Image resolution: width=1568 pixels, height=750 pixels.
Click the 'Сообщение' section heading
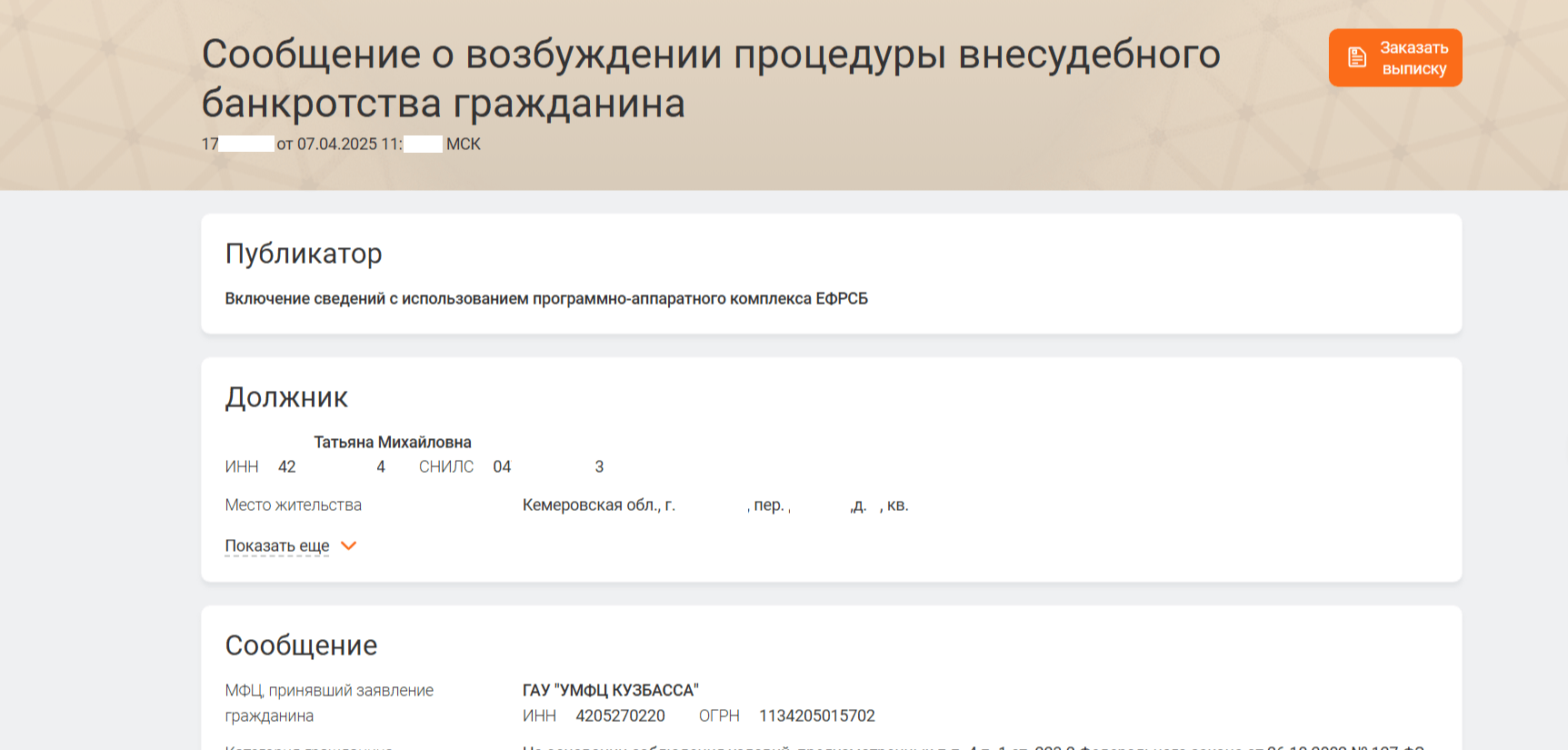pos(301,645)
